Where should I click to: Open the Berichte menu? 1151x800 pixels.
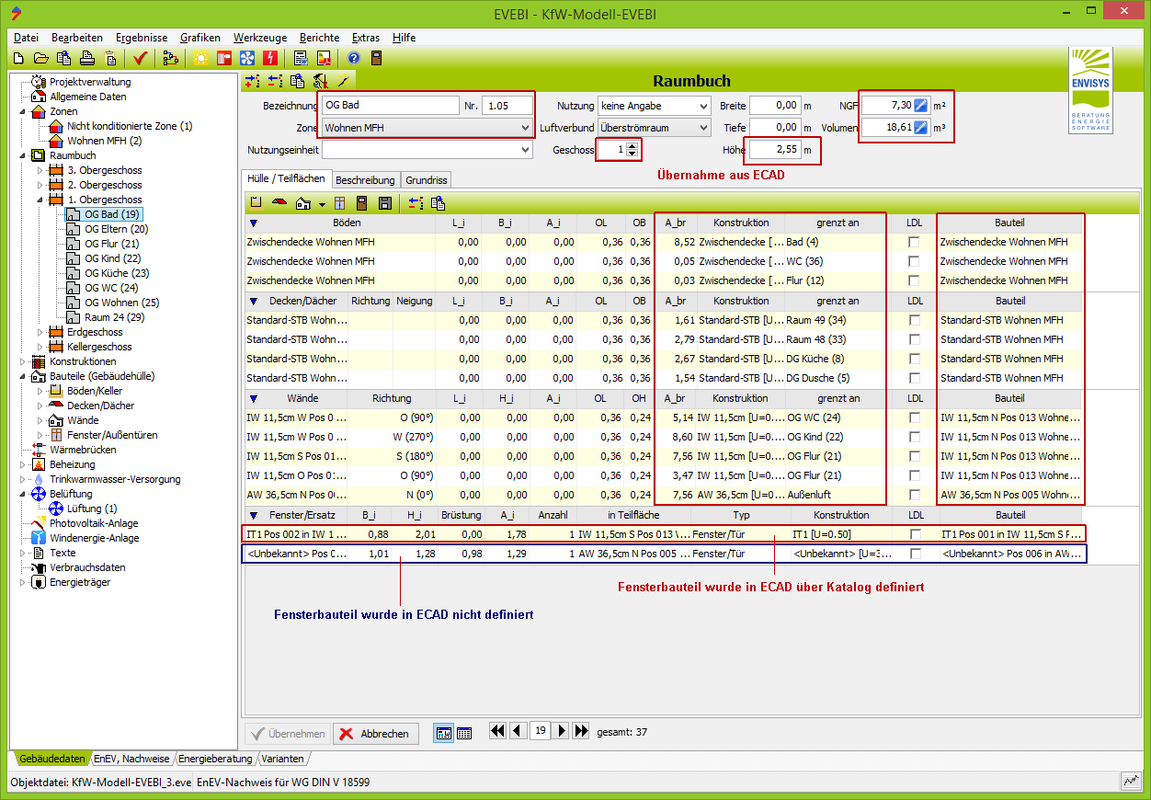317,37
